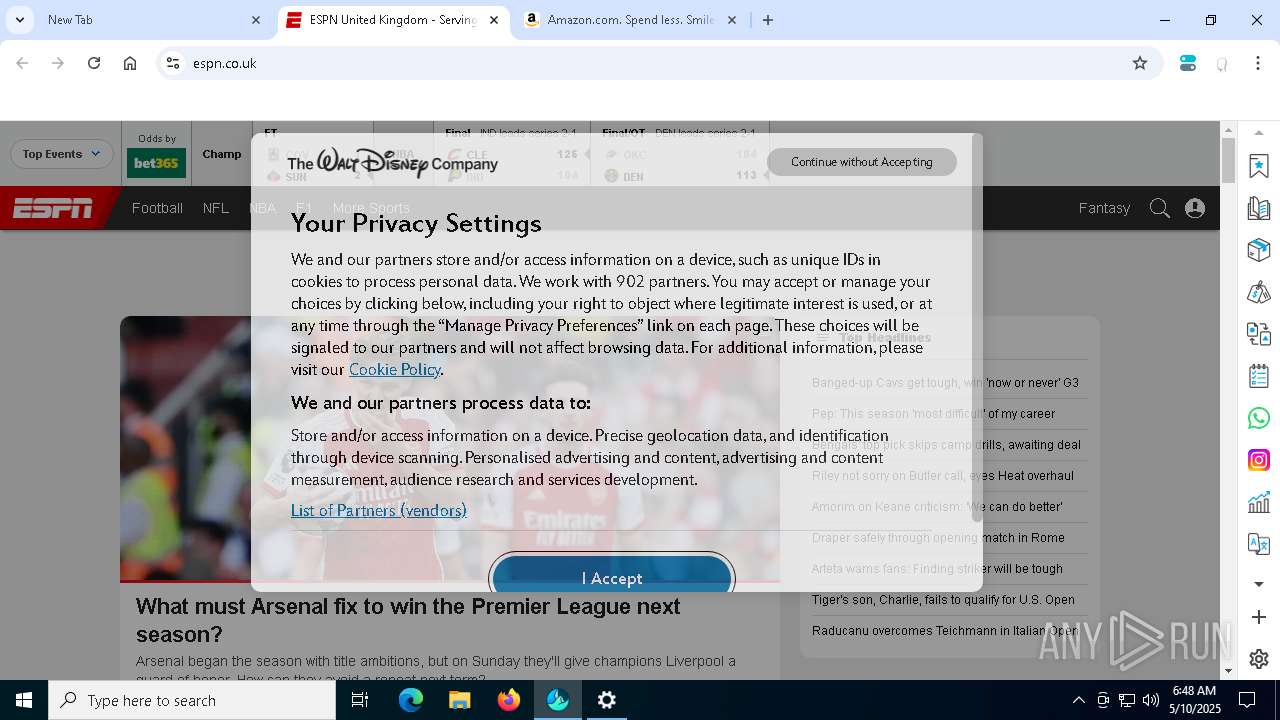Show hidden system tray icons

point(1078,700)
